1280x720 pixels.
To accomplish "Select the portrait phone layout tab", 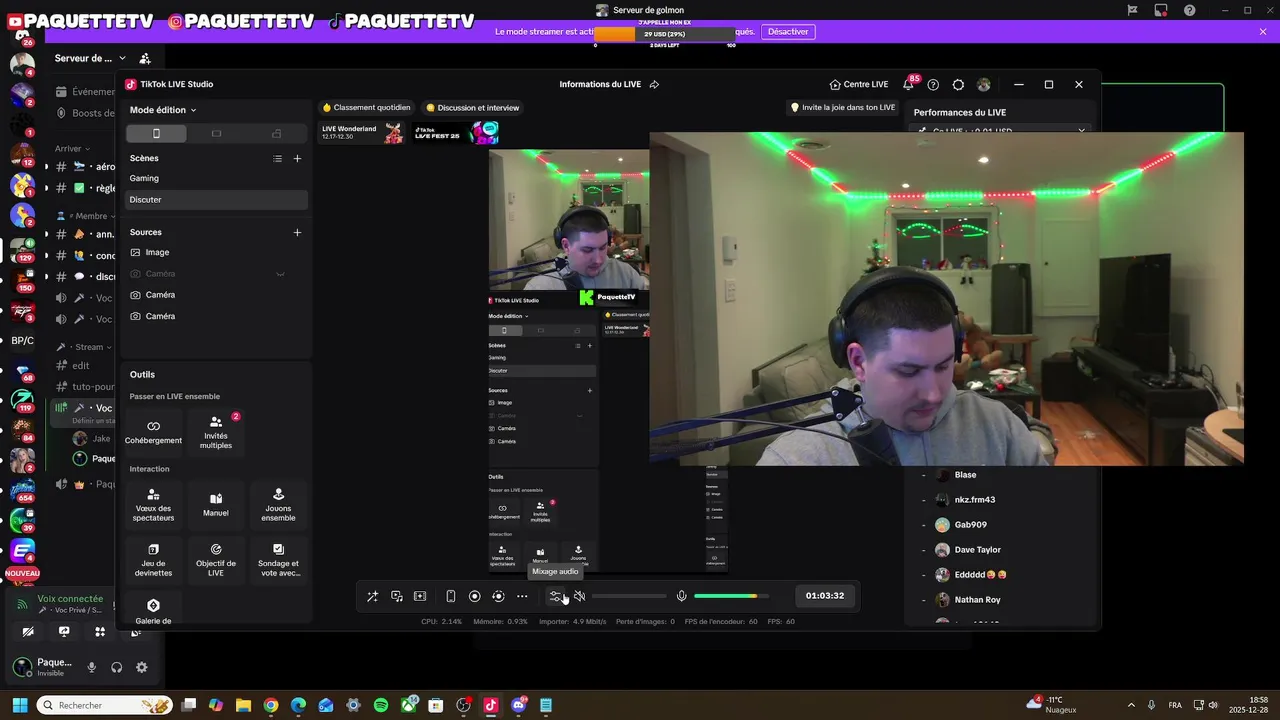I will coord(156,133).
